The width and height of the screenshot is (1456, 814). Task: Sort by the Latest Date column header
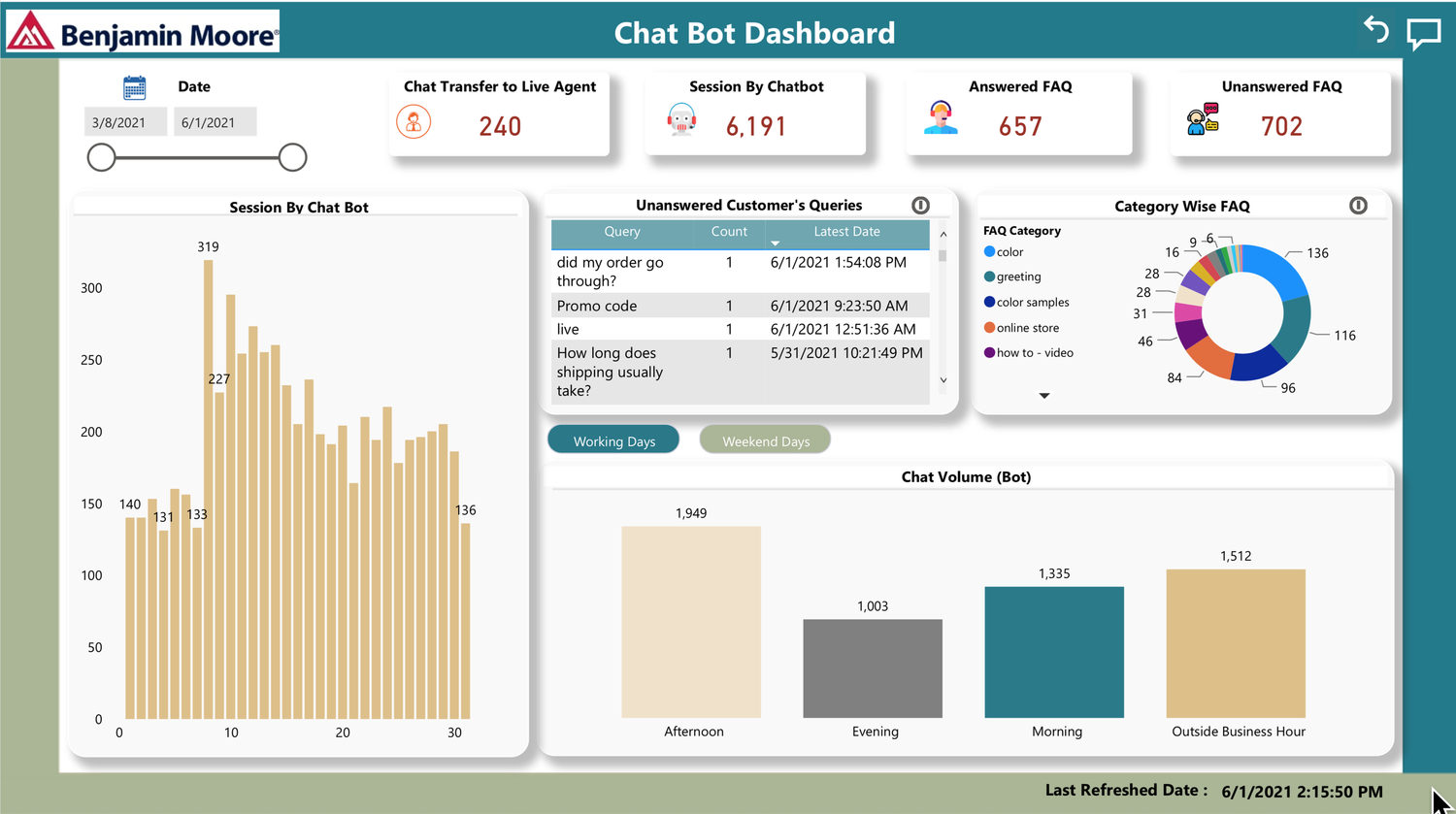(x=846, y=232)
